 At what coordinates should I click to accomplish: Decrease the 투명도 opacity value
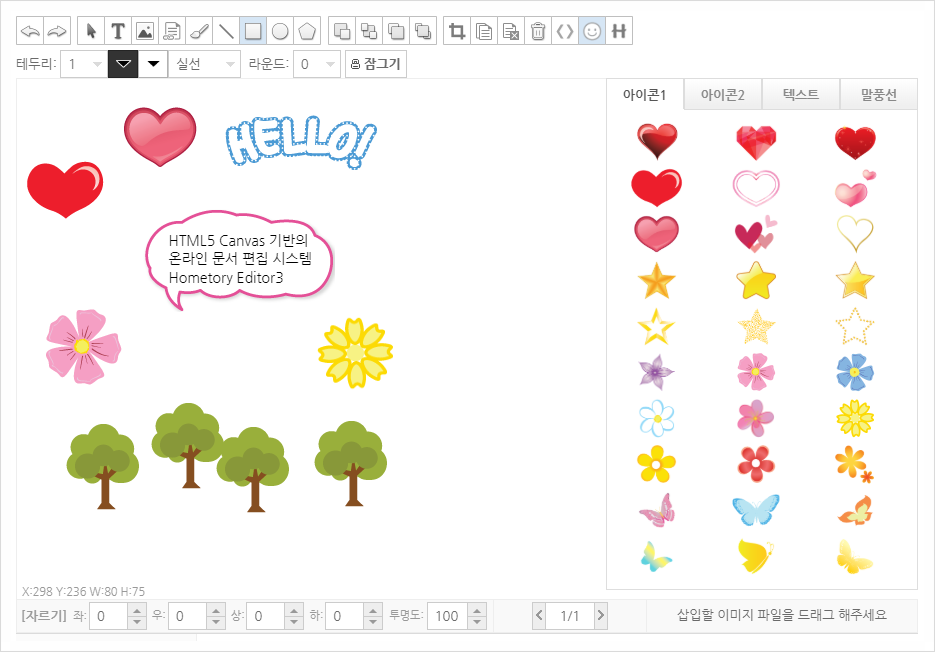point(476,623)
